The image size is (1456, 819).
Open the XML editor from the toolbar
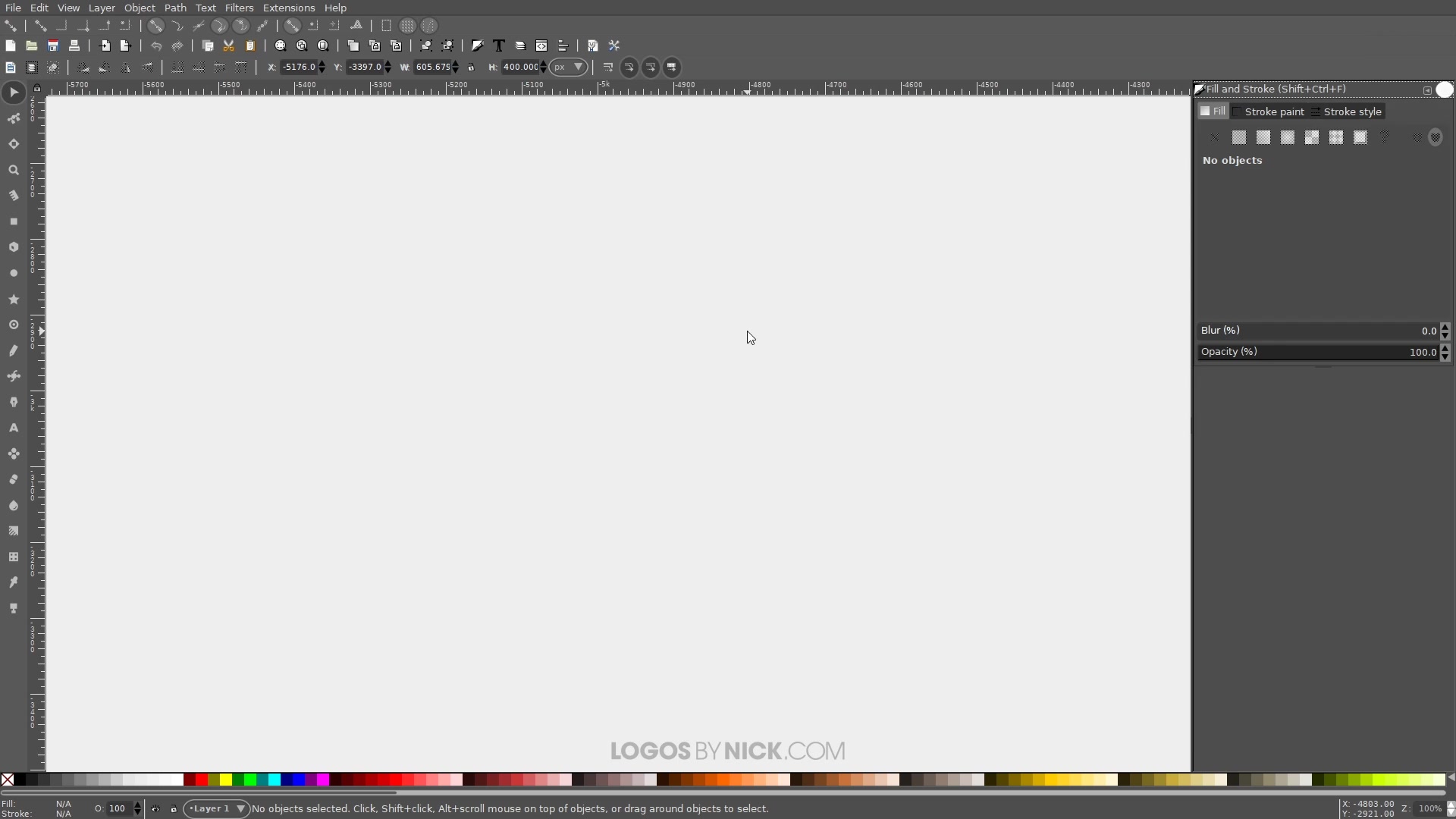click(x=541, y=45)
